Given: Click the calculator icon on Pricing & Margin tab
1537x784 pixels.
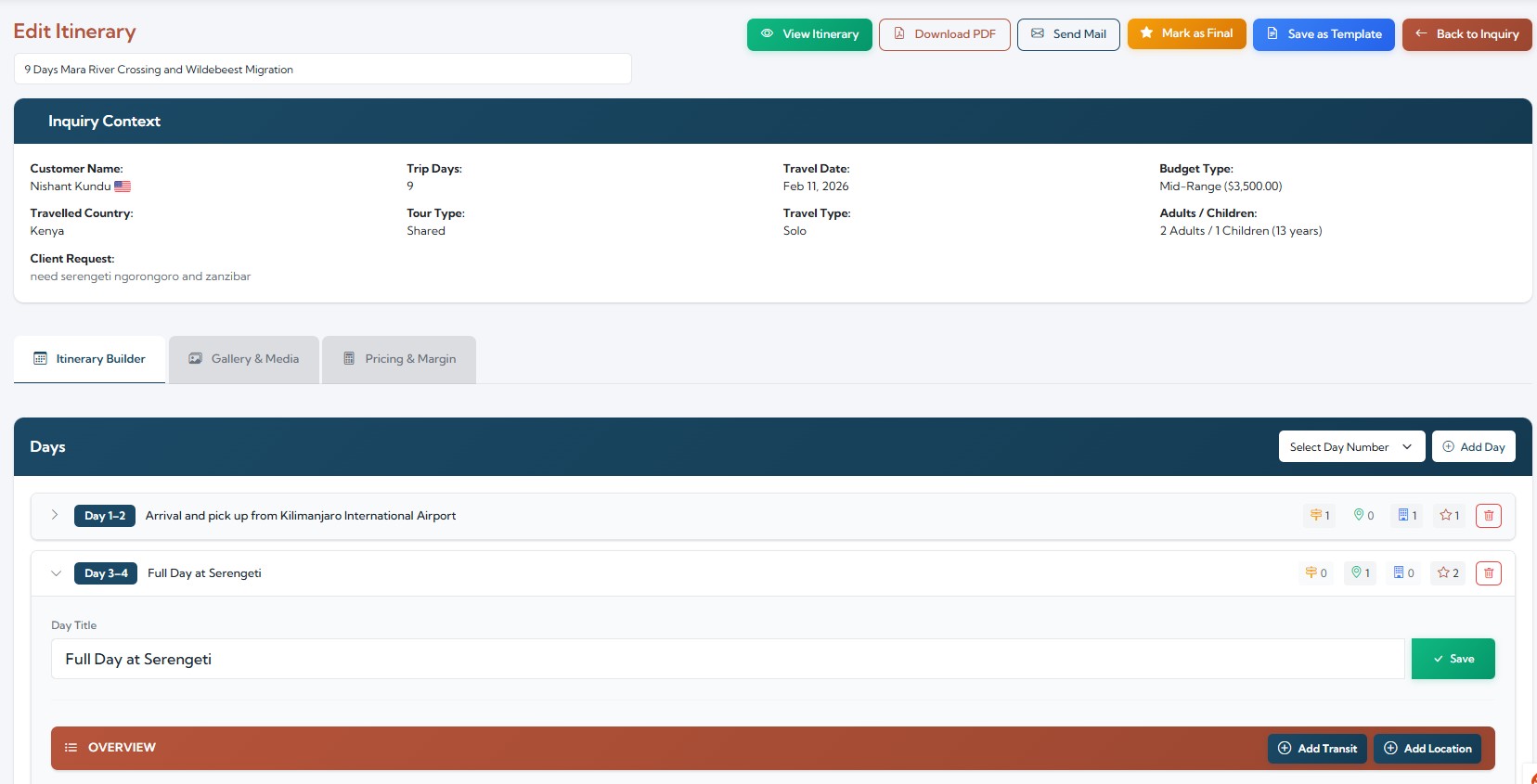Looking at the screenshot, I should (x=349, y=358).
